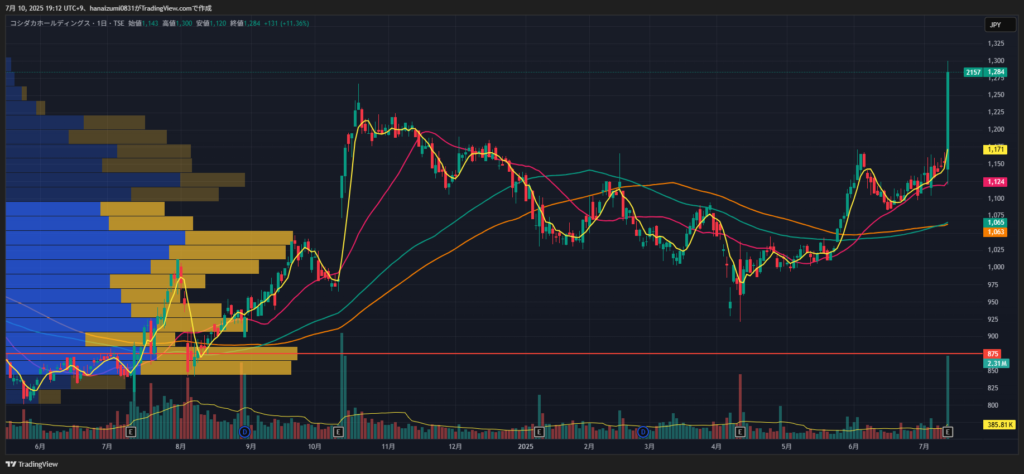Click the bar countdown label 2157
1024x474 pixels.
[973, 72]
